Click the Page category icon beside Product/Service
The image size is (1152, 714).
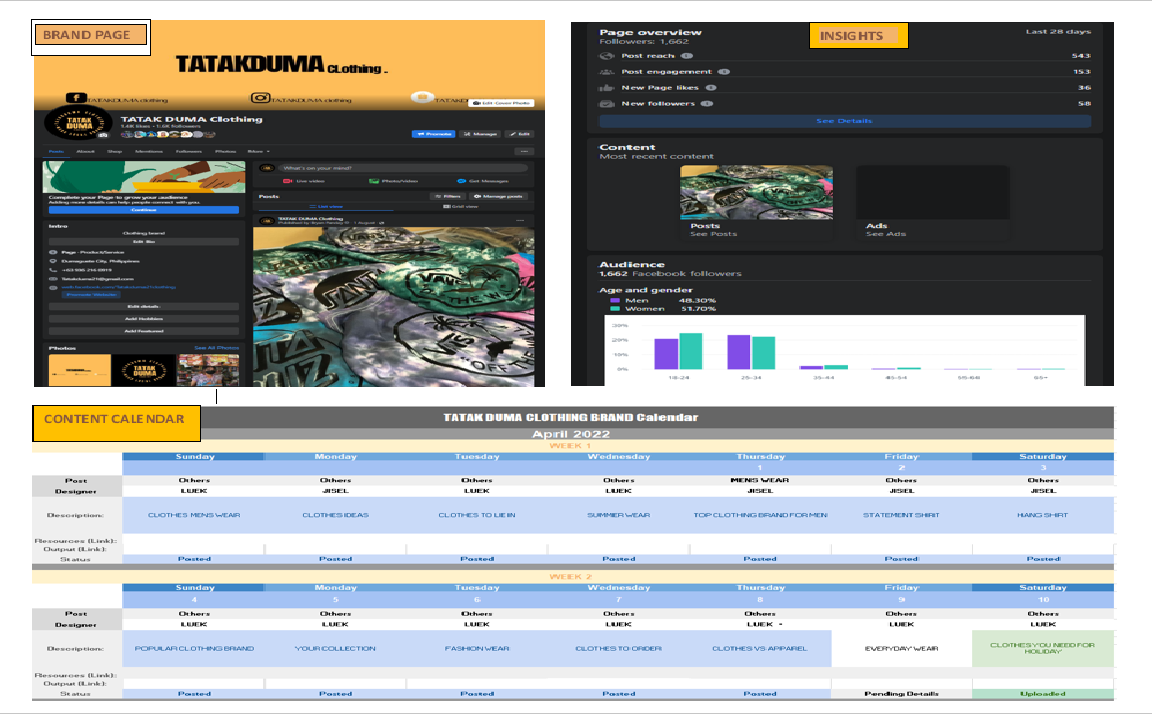click(53, 252)
